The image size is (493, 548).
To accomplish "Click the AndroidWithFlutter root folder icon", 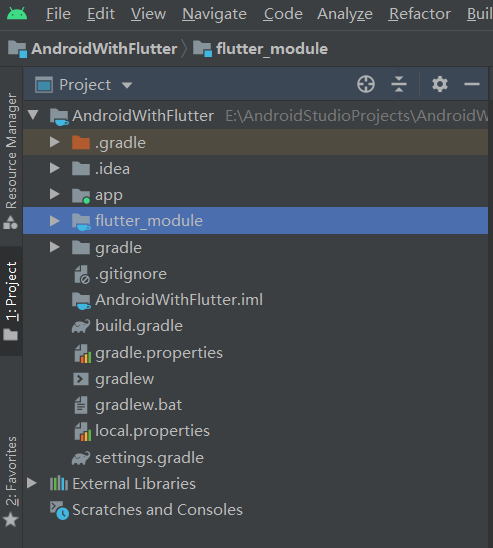I will pos(59,117).
